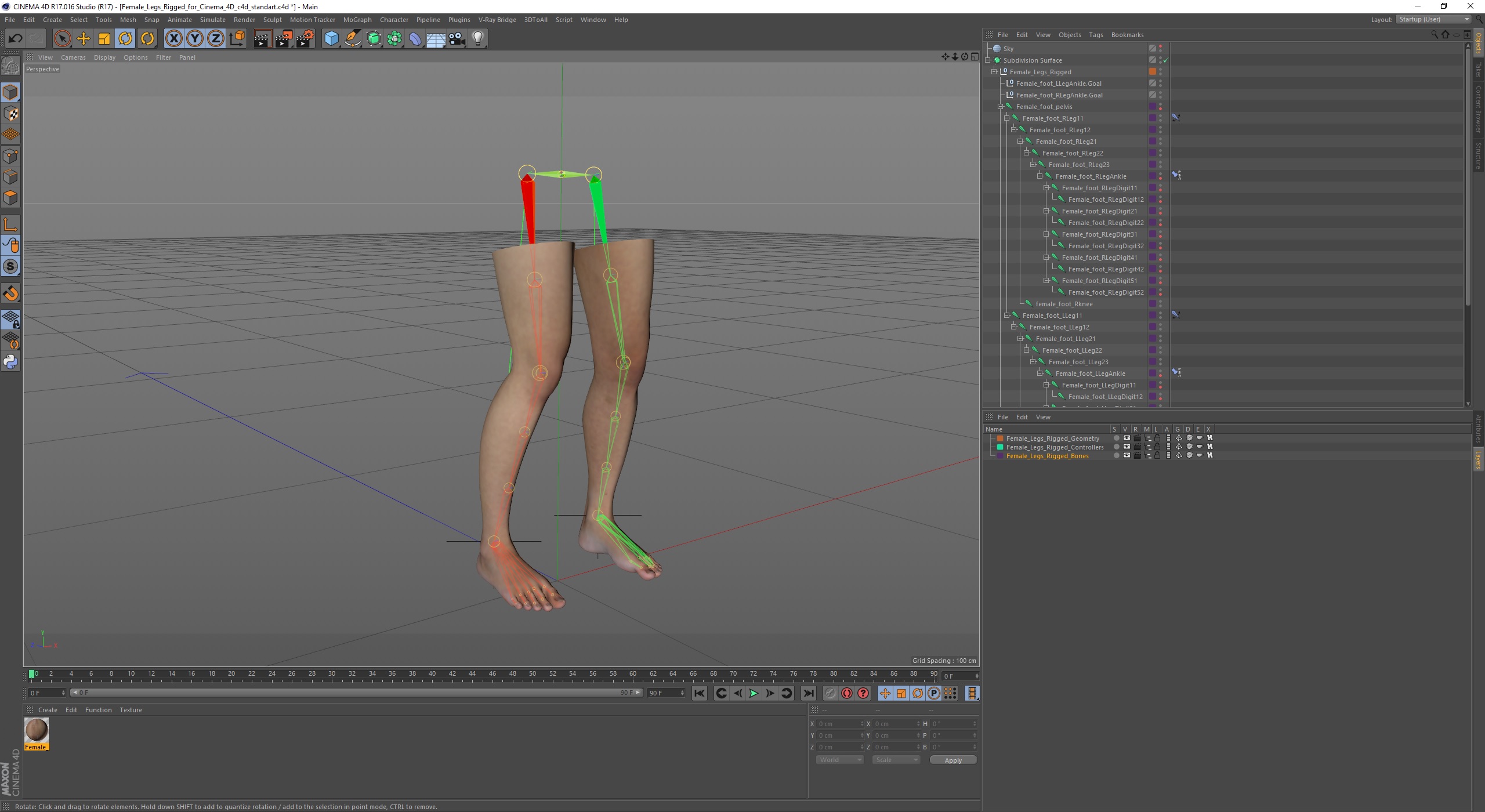Click the Female_Legs_Rigged_Controllers green color swatch
Screen dimensions: 1485x812
tap(1000, 447)
